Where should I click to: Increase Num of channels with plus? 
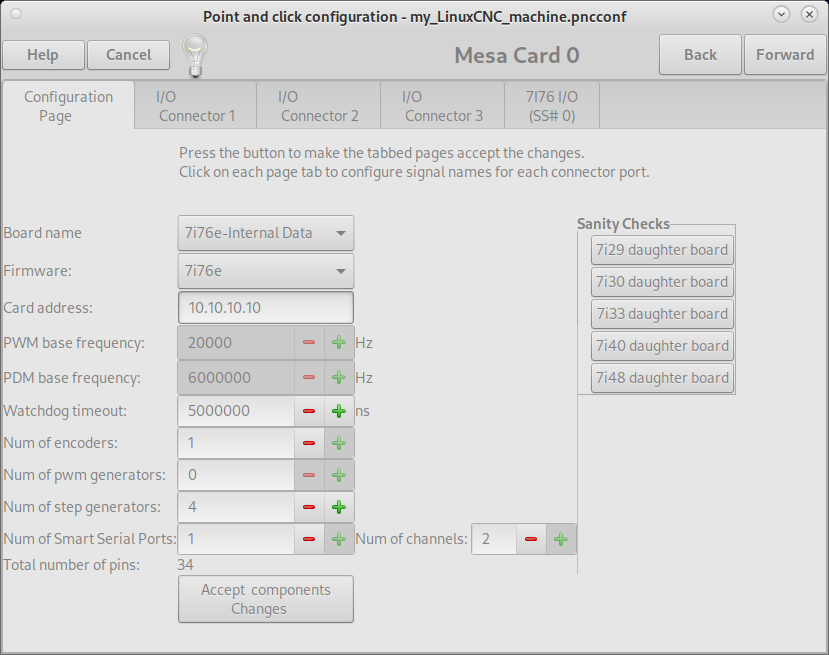point(561,539)
